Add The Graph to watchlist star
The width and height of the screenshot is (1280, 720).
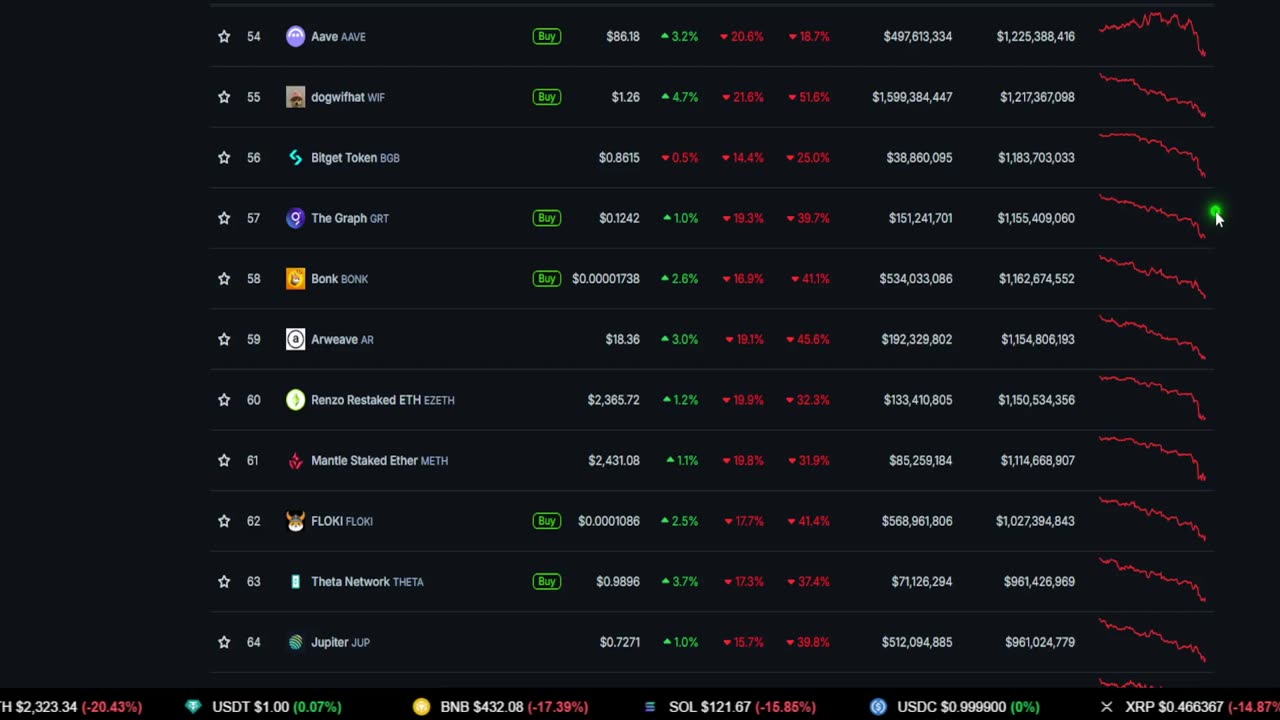224,218
